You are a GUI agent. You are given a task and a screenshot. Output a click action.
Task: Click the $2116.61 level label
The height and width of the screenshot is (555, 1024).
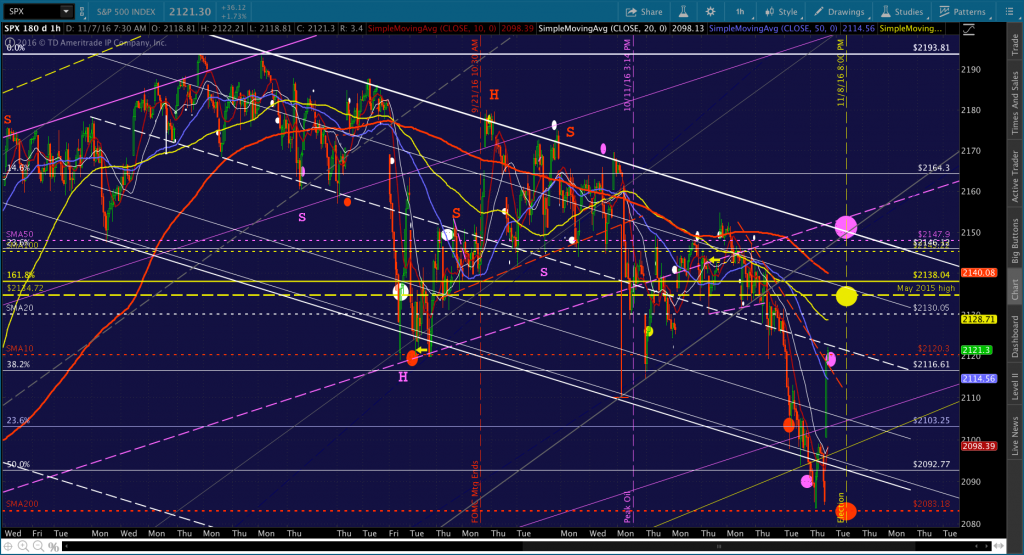tap(931, 364)
